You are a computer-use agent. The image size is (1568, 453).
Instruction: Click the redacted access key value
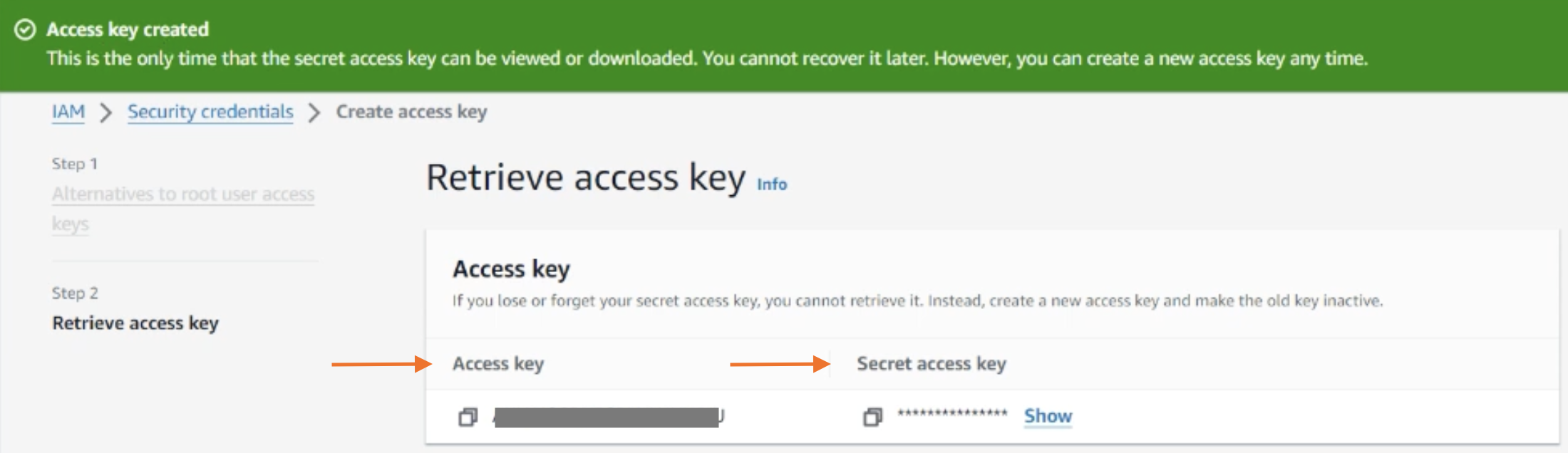click(x=607, y=417)
